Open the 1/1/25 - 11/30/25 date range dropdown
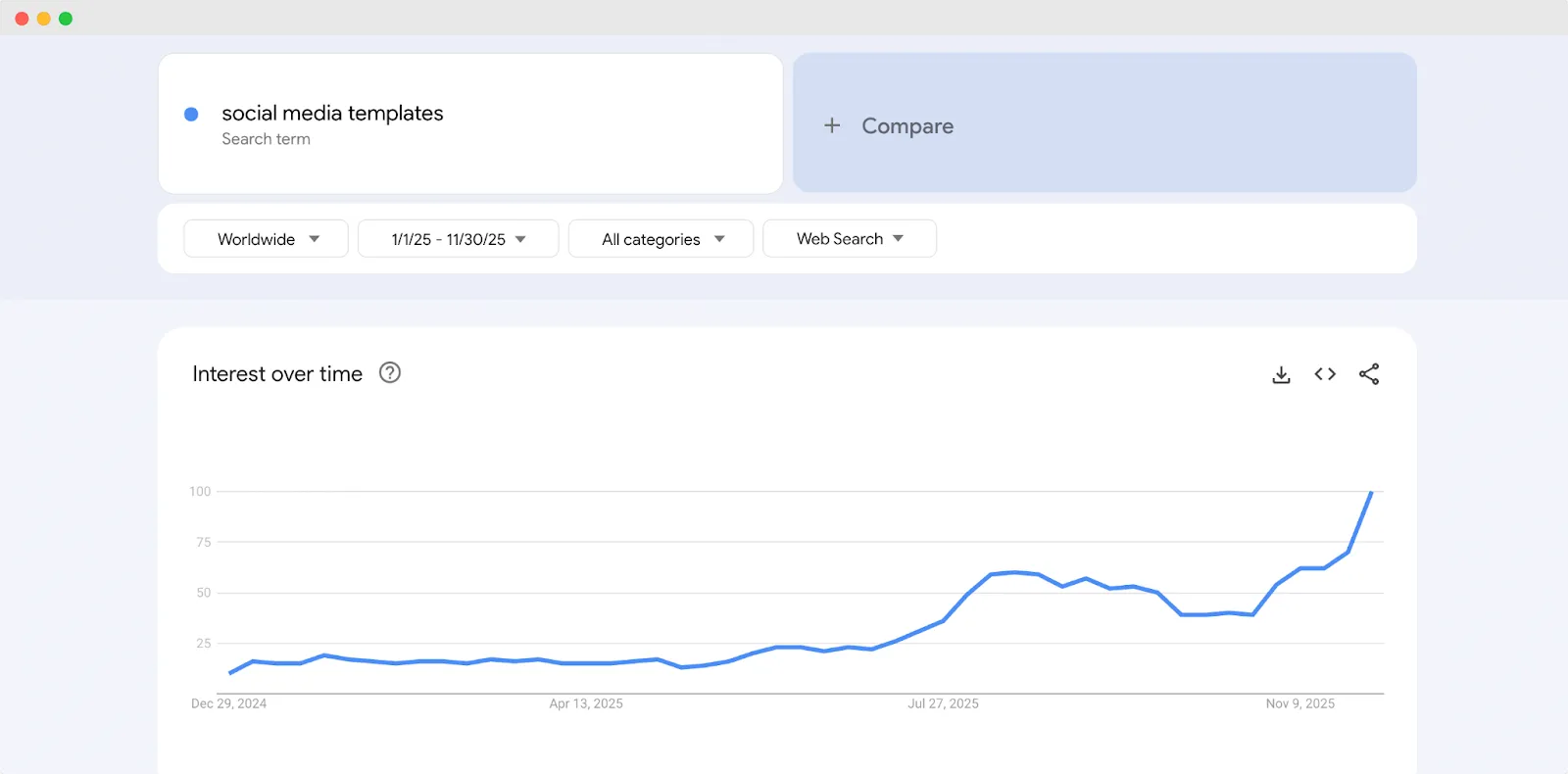Viewport: 1568px width, 774px height. [459, 239]
